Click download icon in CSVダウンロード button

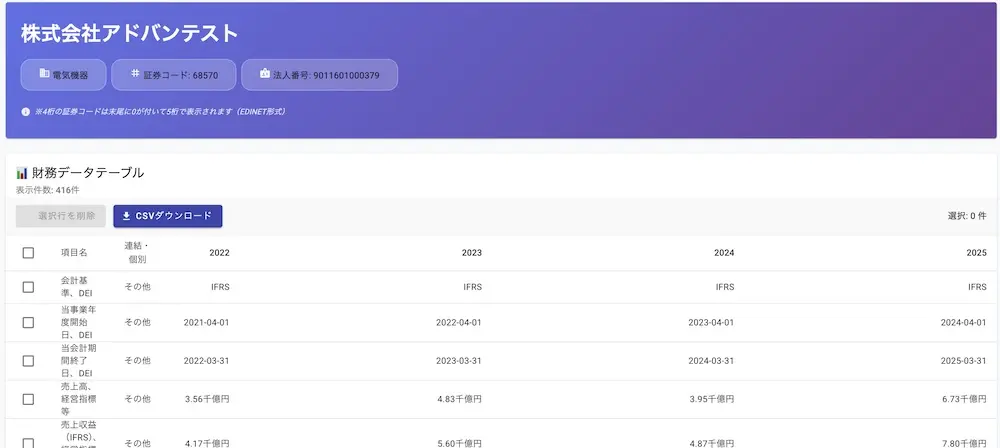pyautogui.click(x=126, y=216)
